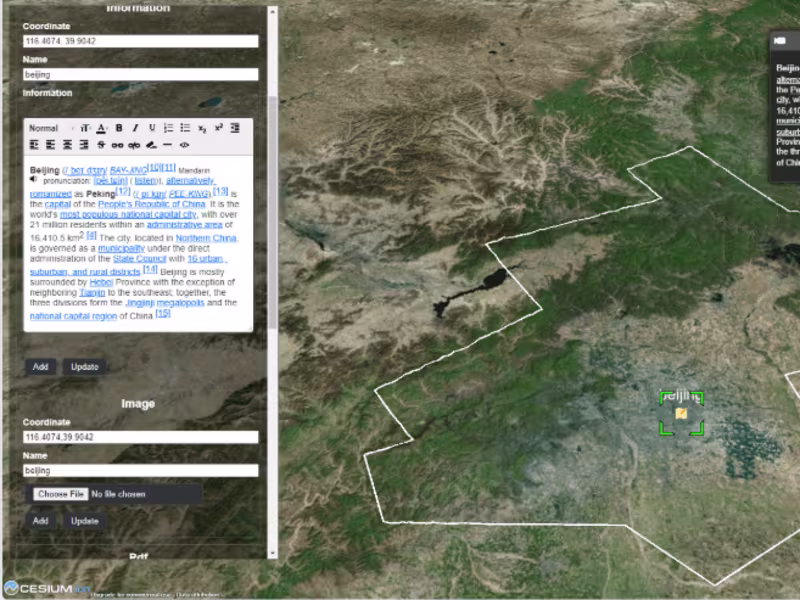Open the 'Hebei' link
Screen dimensions: 800x600
tap(101, 282)
